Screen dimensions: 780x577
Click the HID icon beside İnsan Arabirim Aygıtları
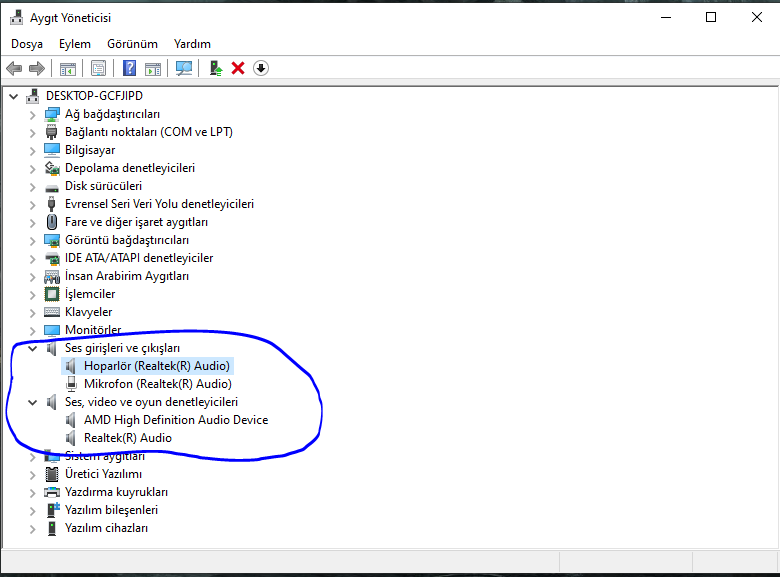[52, 276]
